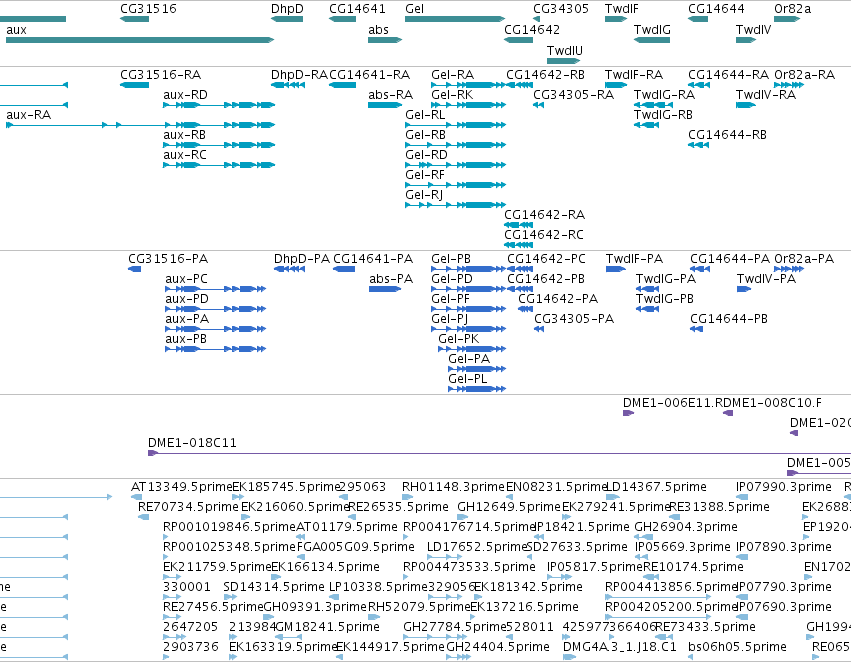Select the CG31516-RA transcript
851x662 pixels.
(x=134, y=85)
